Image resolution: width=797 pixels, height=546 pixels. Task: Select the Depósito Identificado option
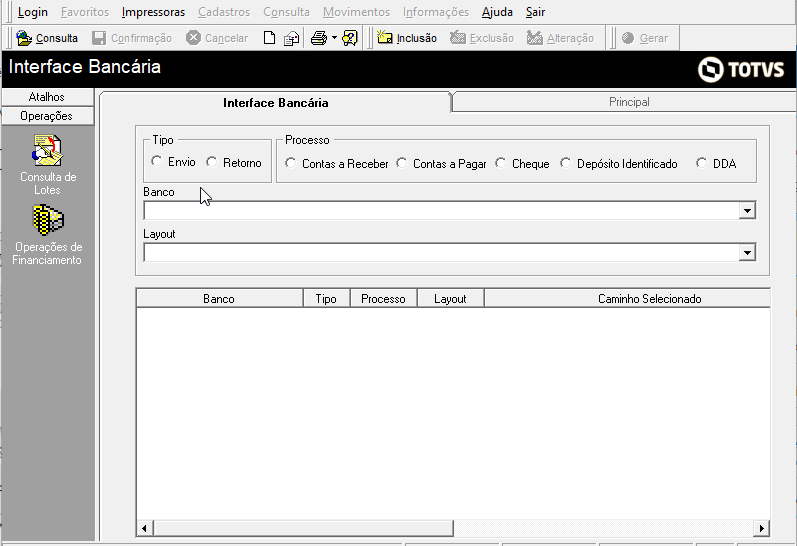tap(566, 163)
